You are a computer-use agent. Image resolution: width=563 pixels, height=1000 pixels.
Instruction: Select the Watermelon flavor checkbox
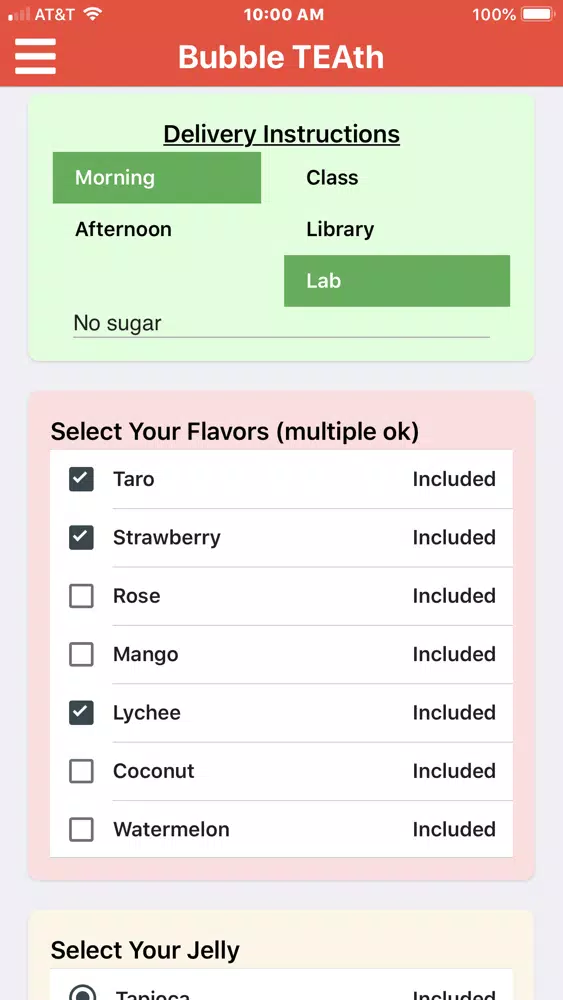[81, 830]
